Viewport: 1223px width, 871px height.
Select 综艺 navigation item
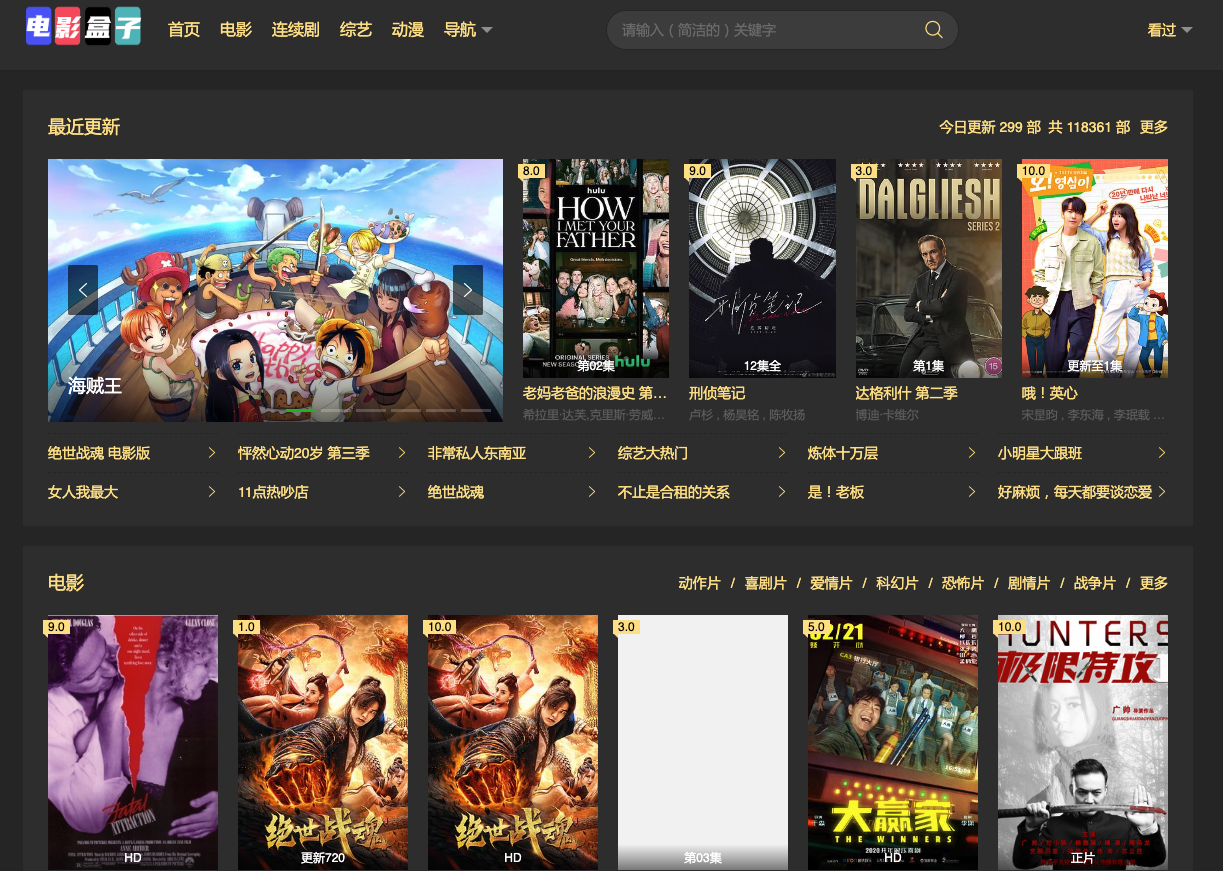click(356, 30)
